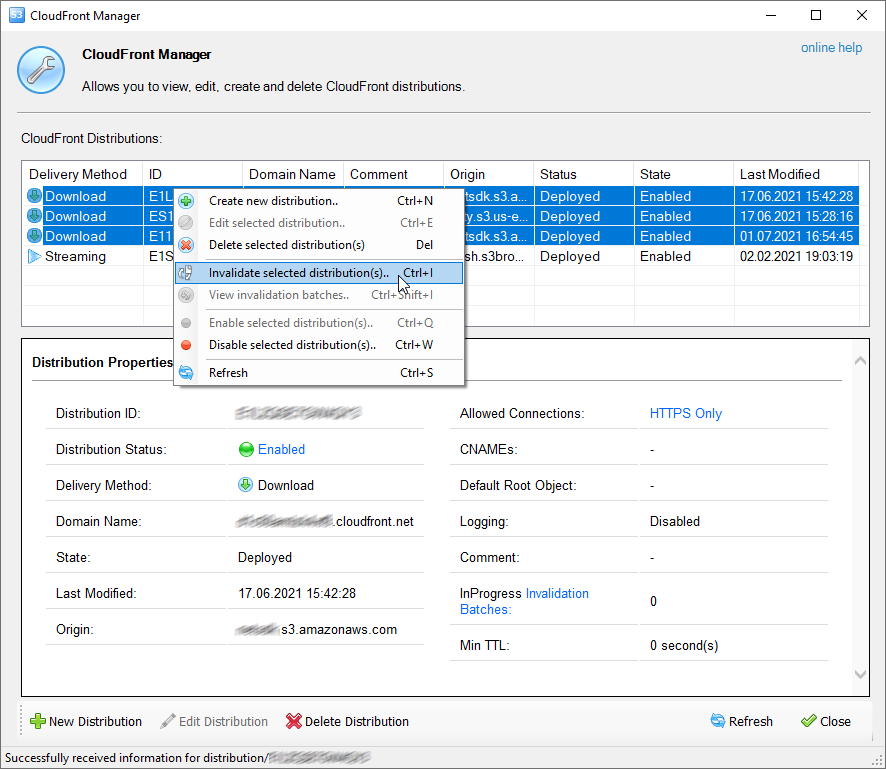The height and width of the screenshot is (769, 886).
Task: Click download icon of row modified 17.06.2021 15:28:16
Action: (34, 216)
